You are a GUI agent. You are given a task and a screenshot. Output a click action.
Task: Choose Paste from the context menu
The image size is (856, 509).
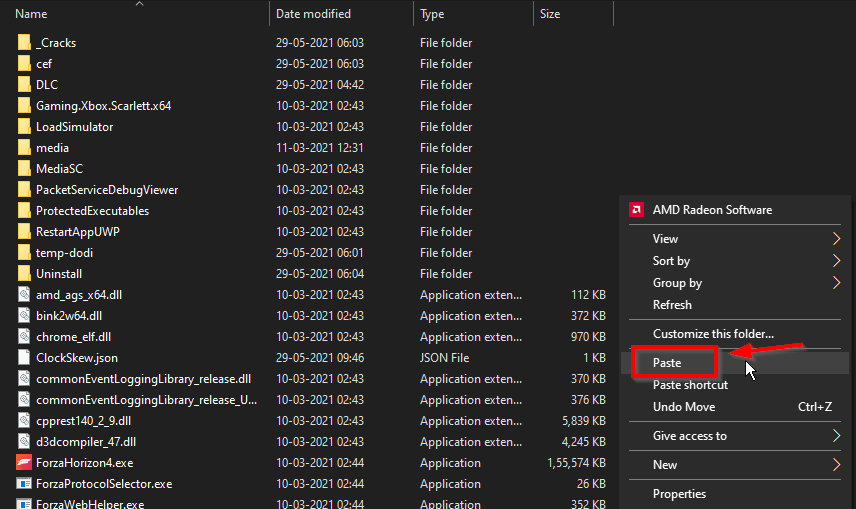pos(735,363)
